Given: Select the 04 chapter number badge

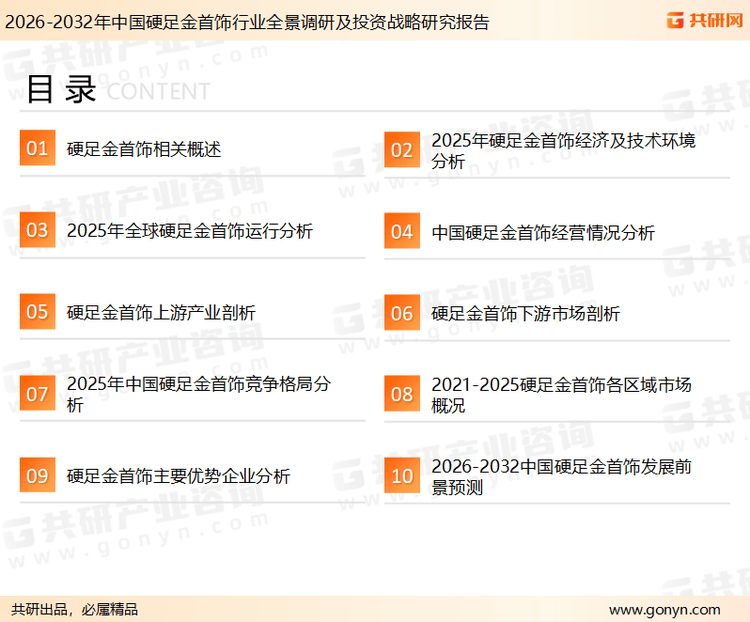Looking at the screenshot, I should point(402,232).
